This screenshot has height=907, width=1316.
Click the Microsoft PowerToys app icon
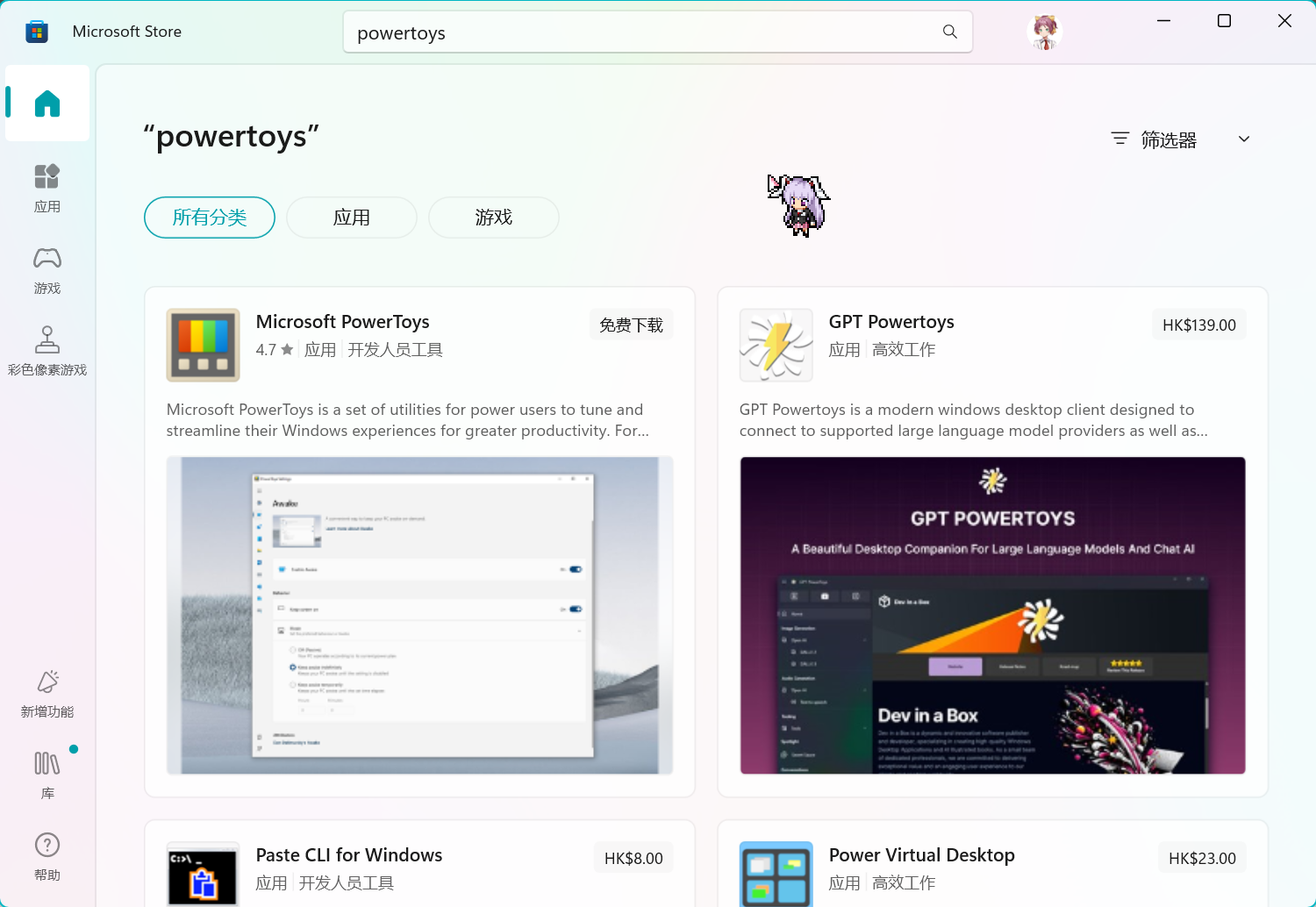tap(203, 345)
